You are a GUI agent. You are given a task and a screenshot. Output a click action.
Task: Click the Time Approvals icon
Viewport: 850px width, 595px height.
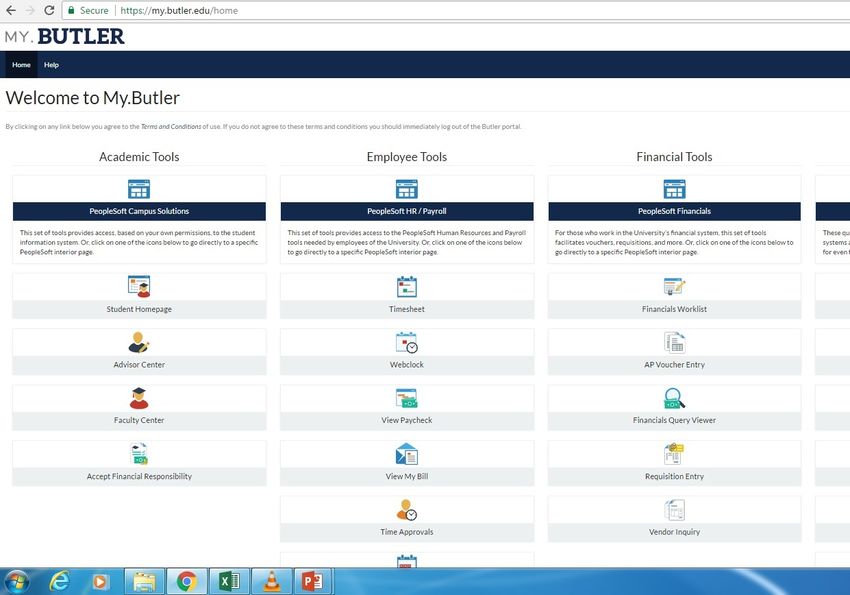click(407, 510)
